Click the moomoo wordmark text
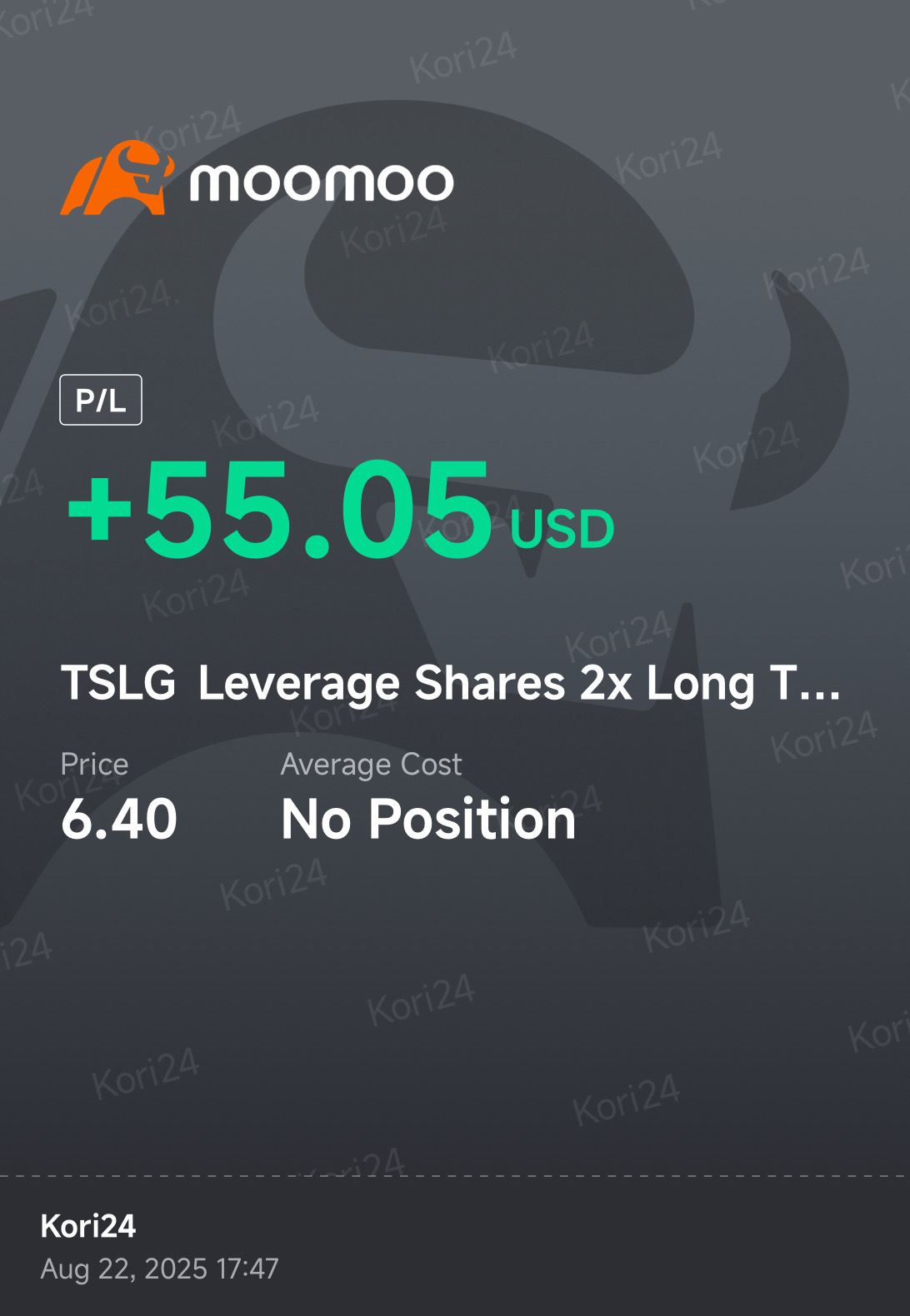Viewport: 910px width, 1316px height. click(322, 182)
